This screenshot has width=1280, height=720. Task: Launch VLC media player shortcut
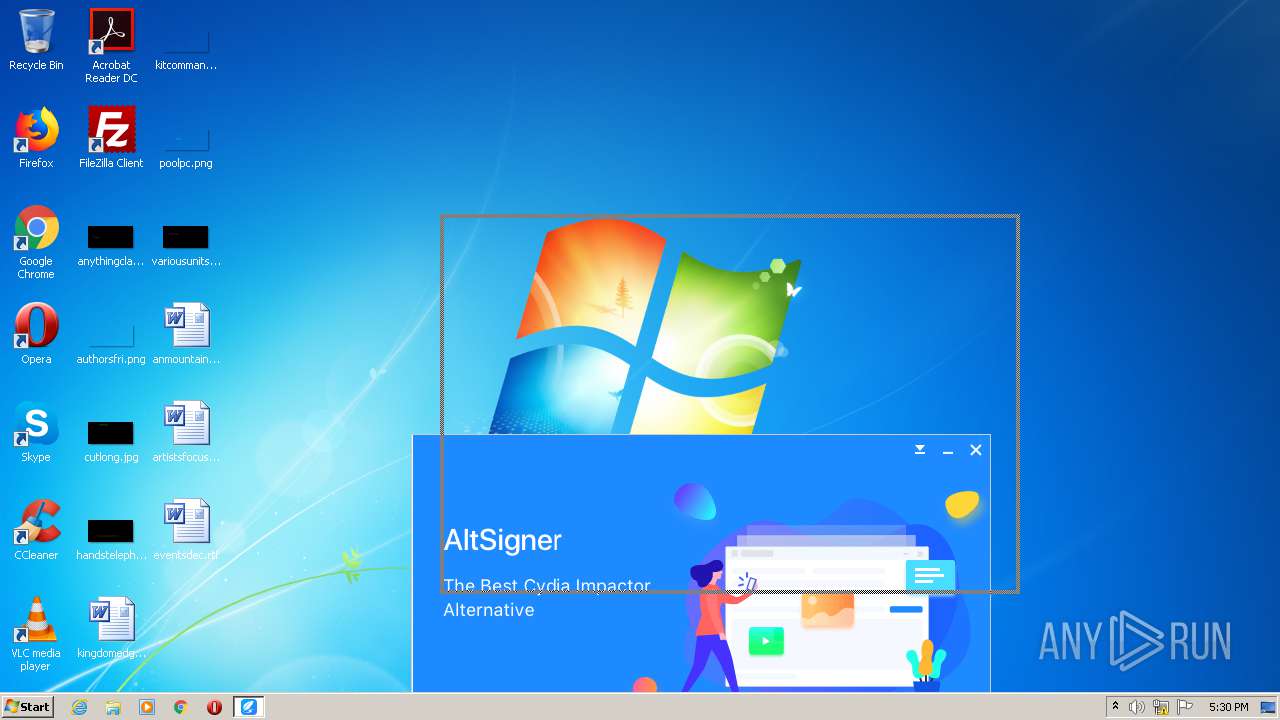36,634
